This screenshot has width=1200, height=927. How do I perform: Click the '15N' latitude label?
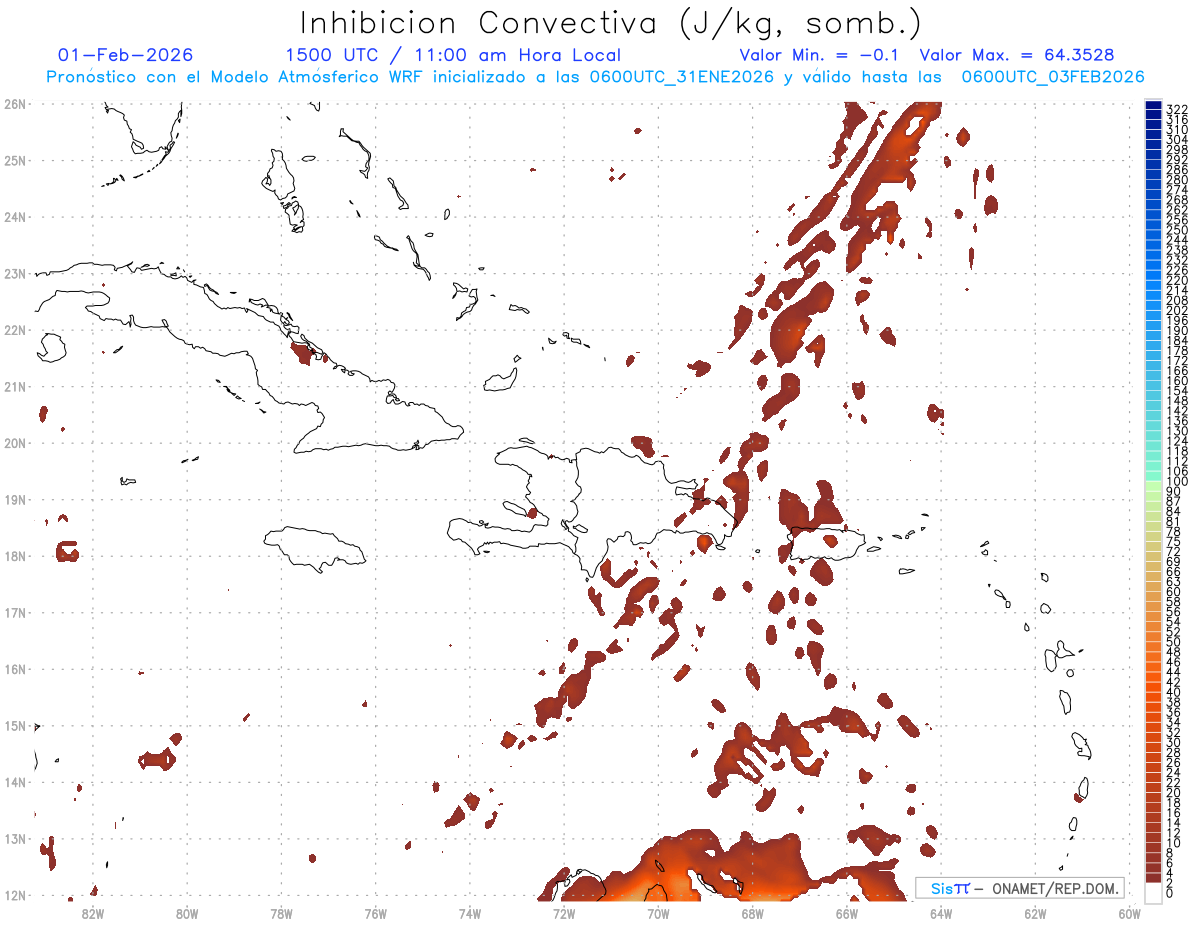[x=15, y=725]
